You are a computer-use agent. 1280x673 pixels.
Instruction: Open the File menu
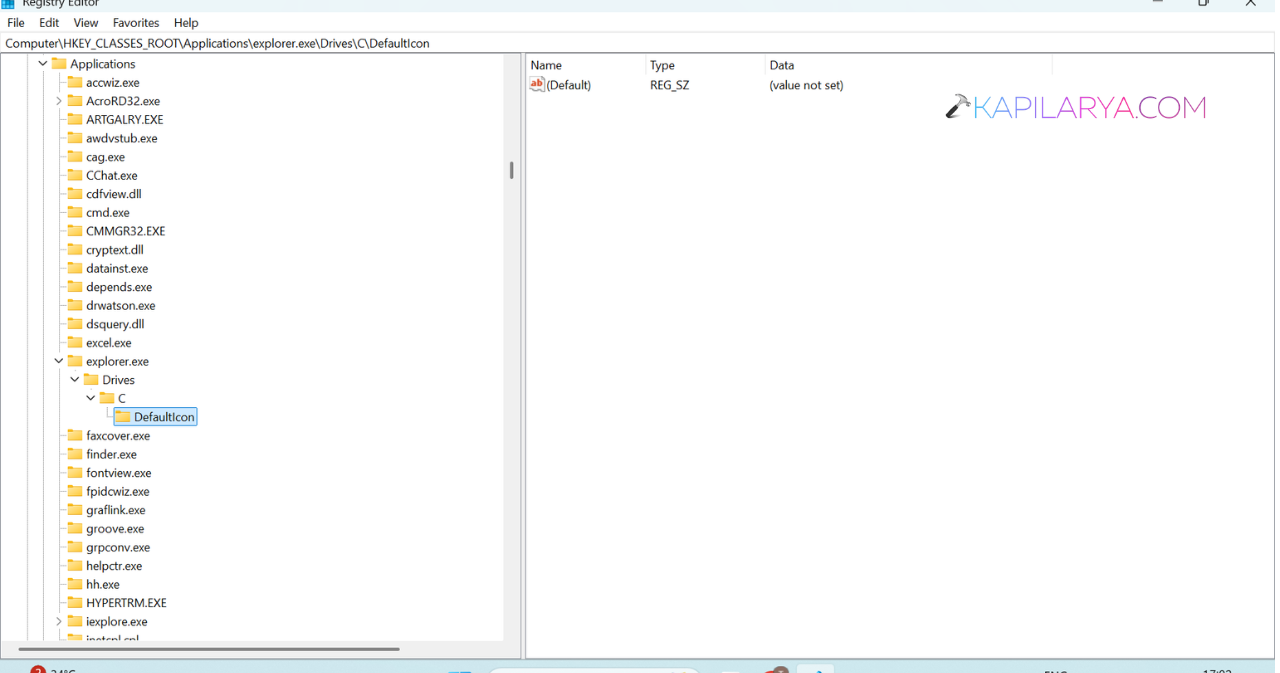[16, 22]
